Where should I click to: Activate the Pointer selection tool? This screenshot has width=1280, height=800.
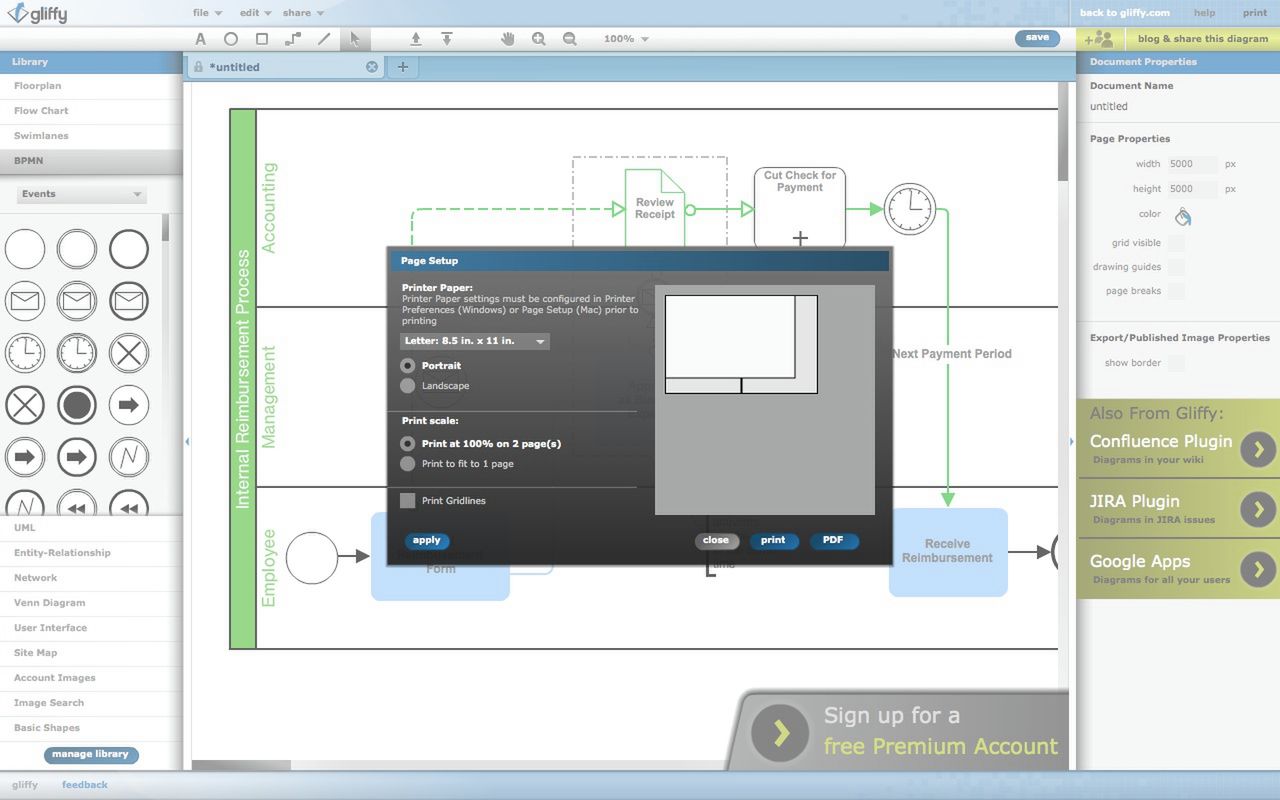coord(354,39)
